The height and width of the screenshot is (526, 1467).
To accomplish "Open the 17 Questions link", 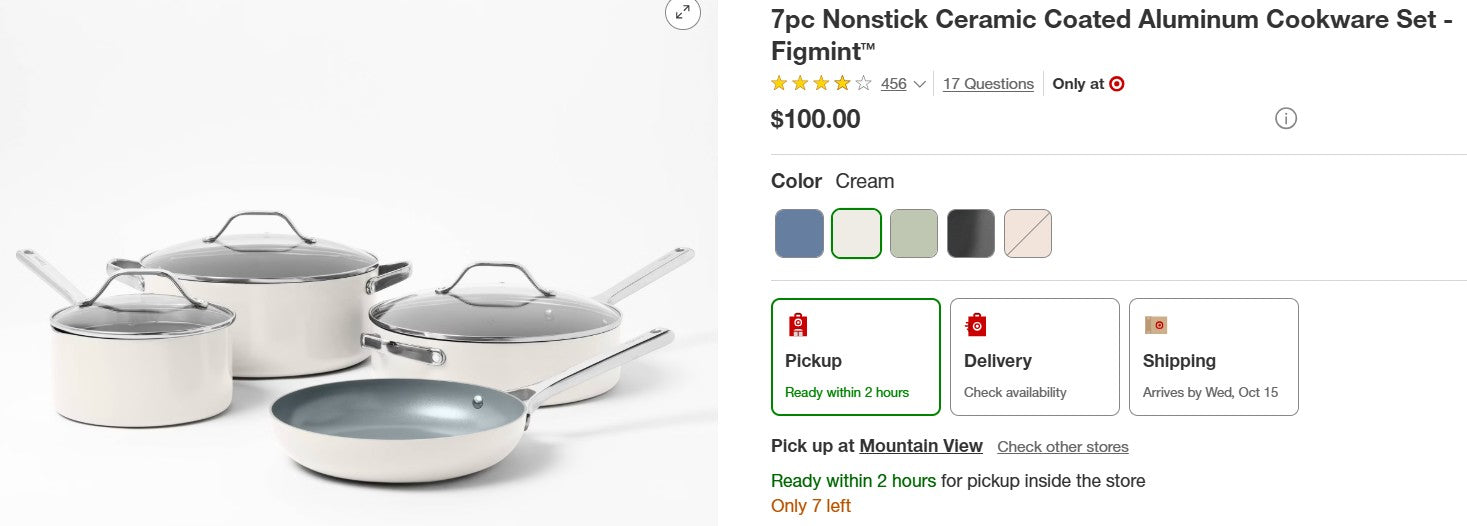I will pos(988,84).
